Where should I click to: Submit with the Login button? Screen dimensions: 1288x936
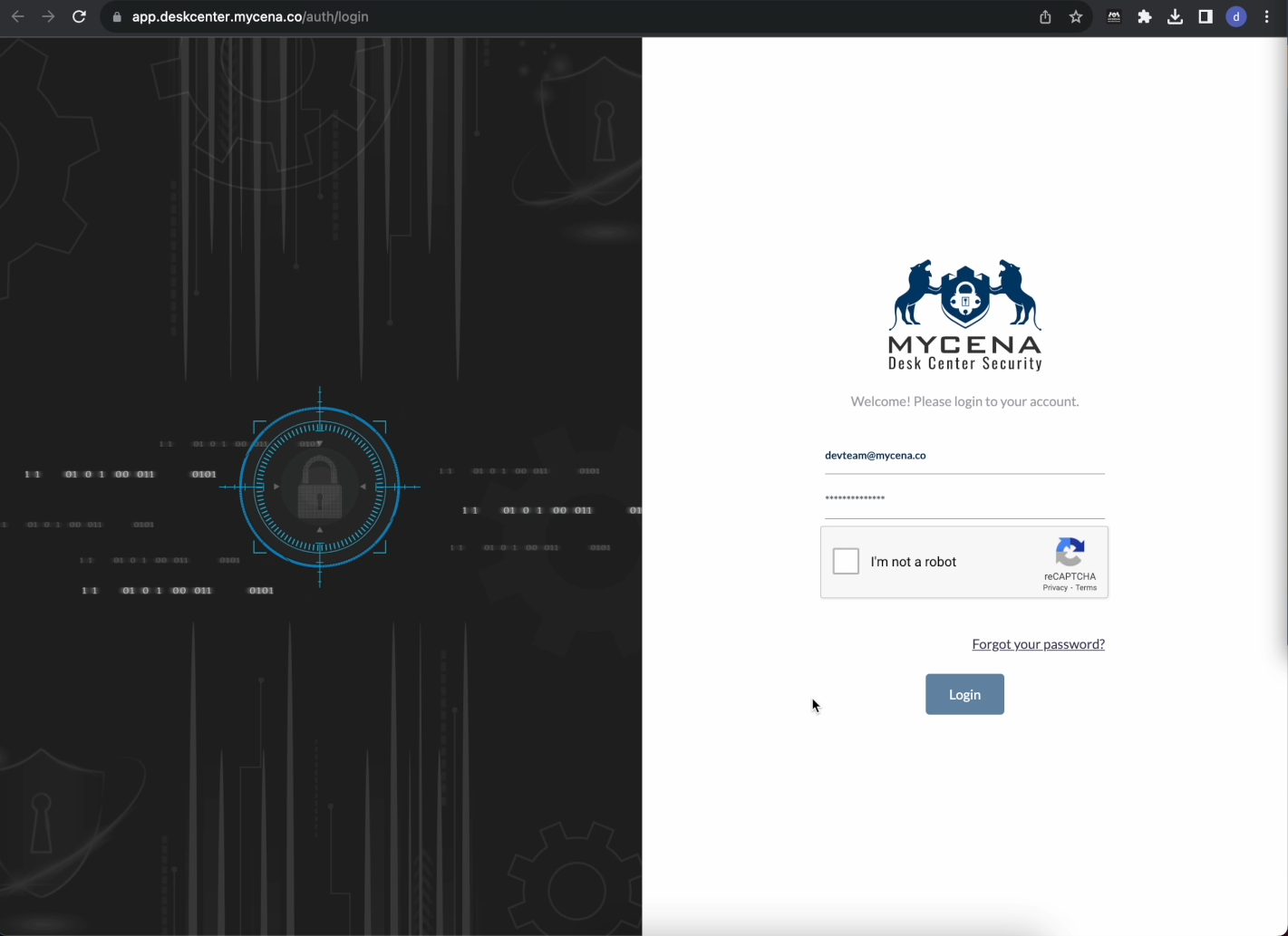pyautogui.click(x=964, y=694)
